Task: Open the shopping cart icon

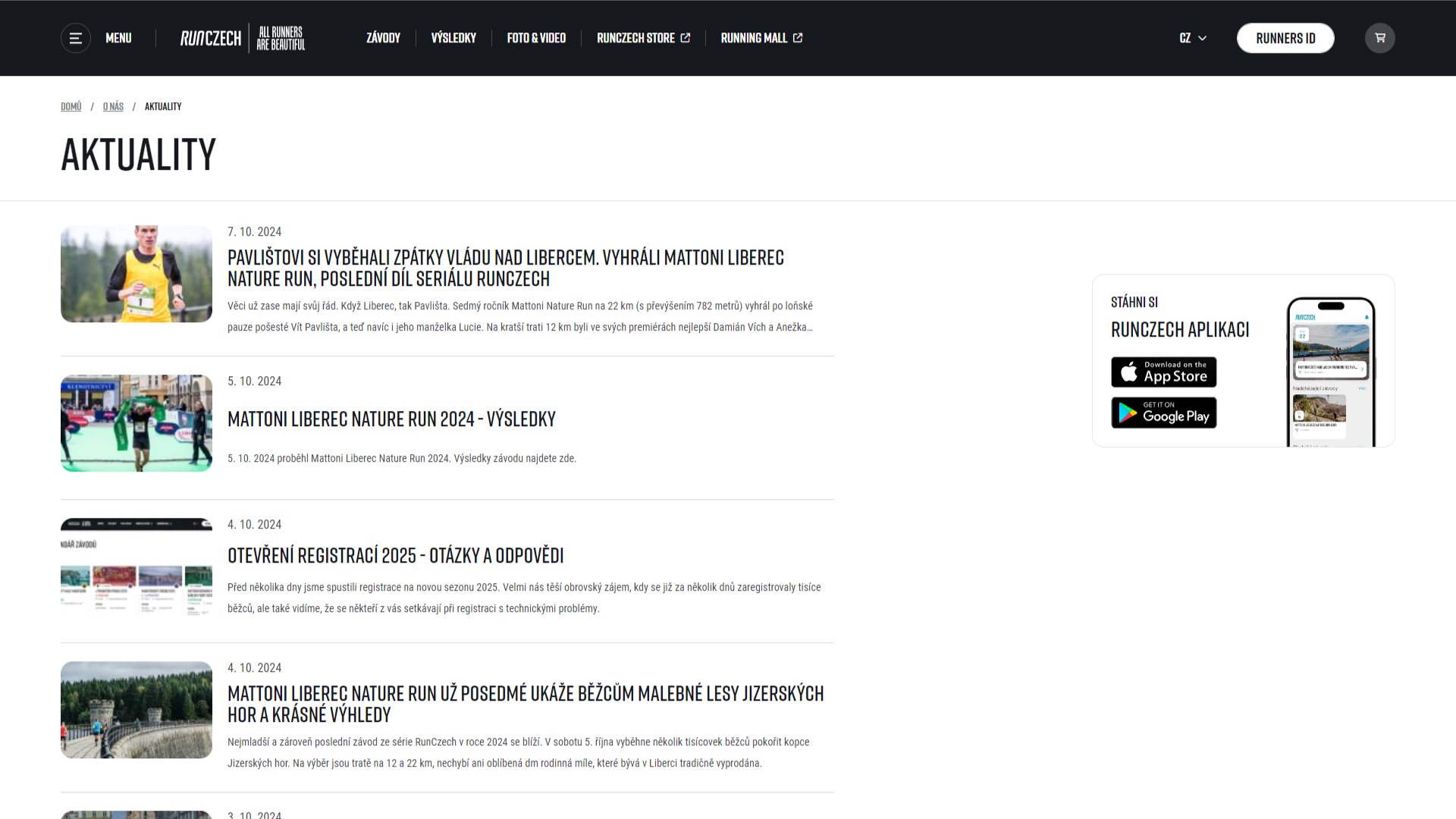Action: [x=1379, y=38]
